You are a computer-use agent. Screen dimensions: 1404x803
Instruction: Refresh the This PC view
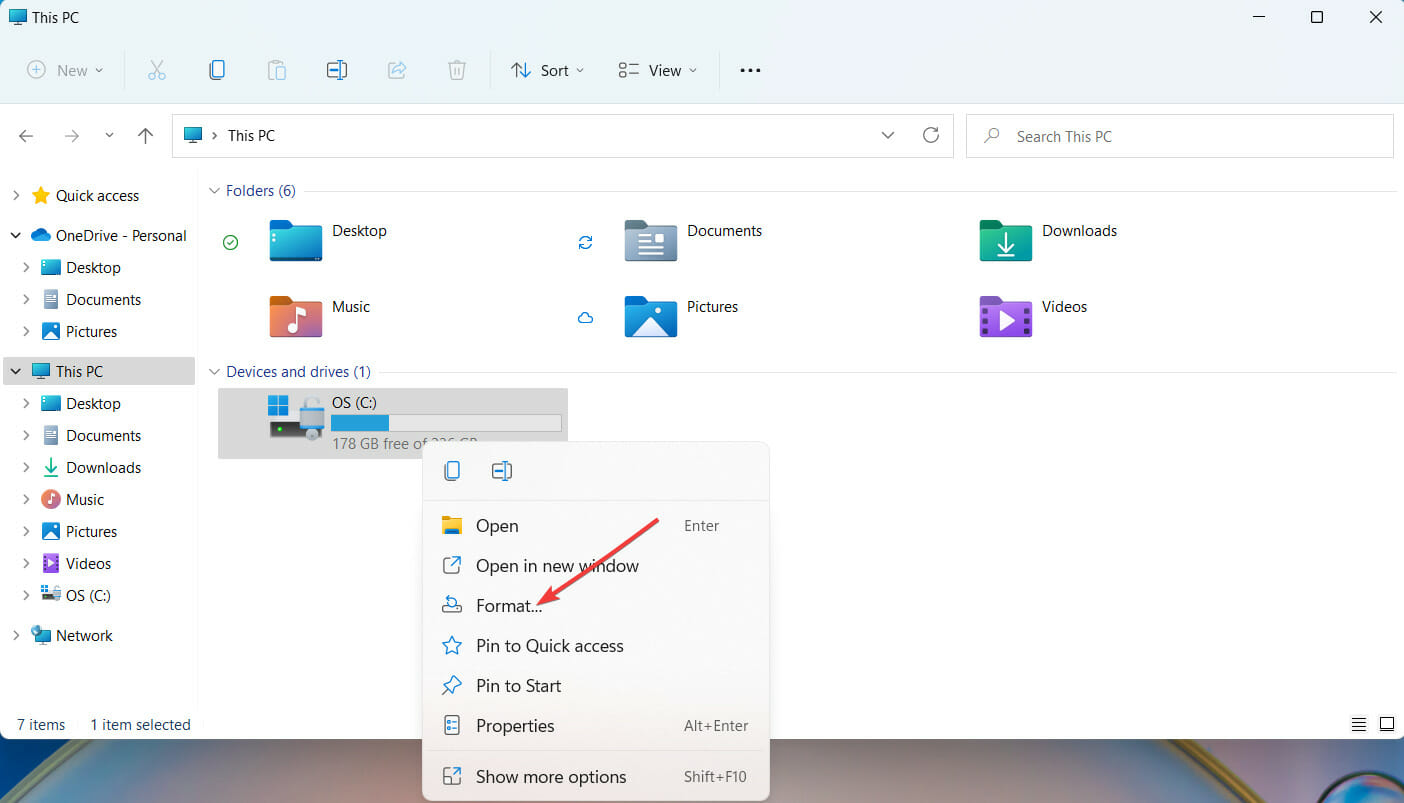coord(931,135)
